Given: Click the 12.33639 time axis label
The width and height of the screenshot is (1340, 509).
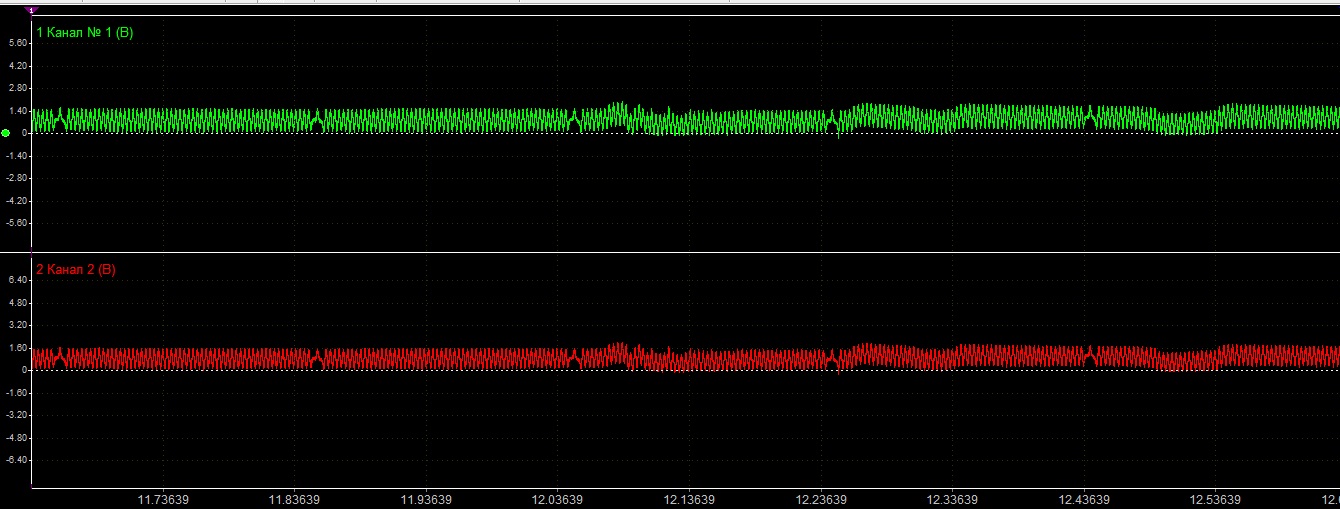Looking at the screenshot, I should 950,499.
